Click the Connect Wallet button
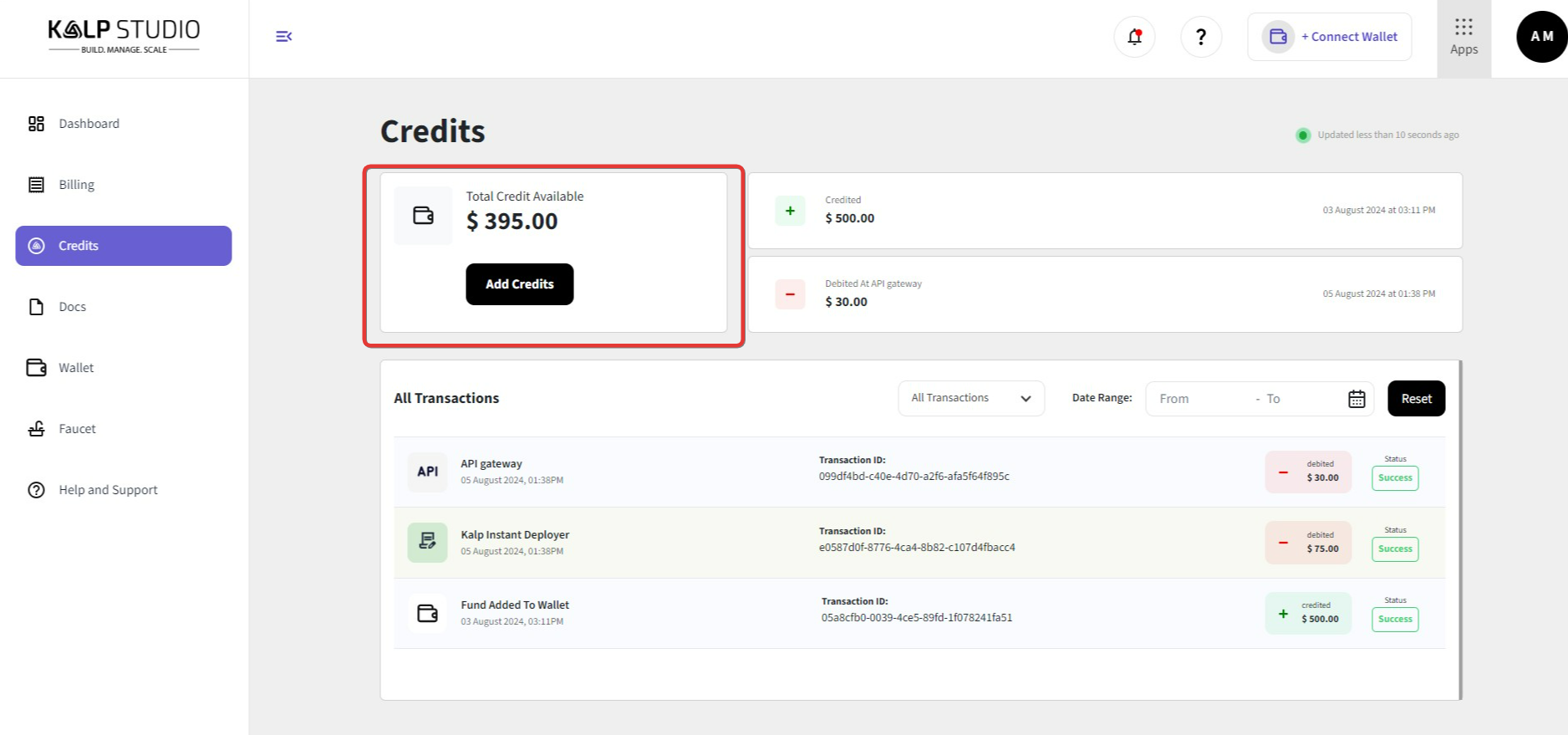Image resolution: width=1568 pixels, height=735 pixels. tap(1329, 37)
